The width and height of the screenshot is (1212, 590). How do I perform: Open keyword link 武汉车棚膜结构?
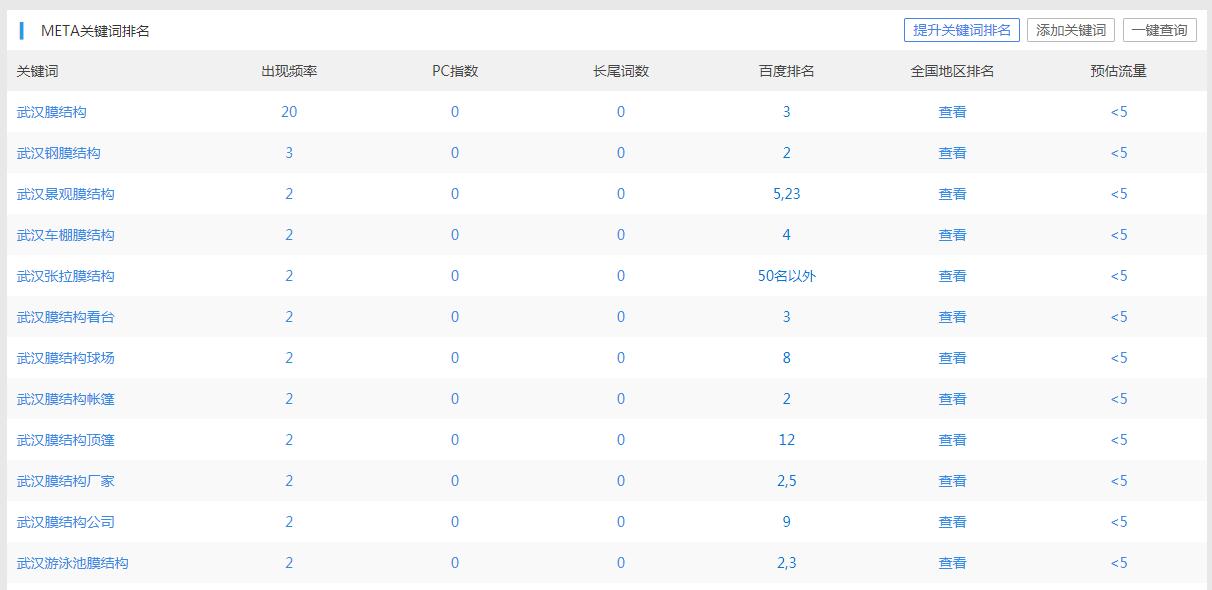(x=66, y=235)
